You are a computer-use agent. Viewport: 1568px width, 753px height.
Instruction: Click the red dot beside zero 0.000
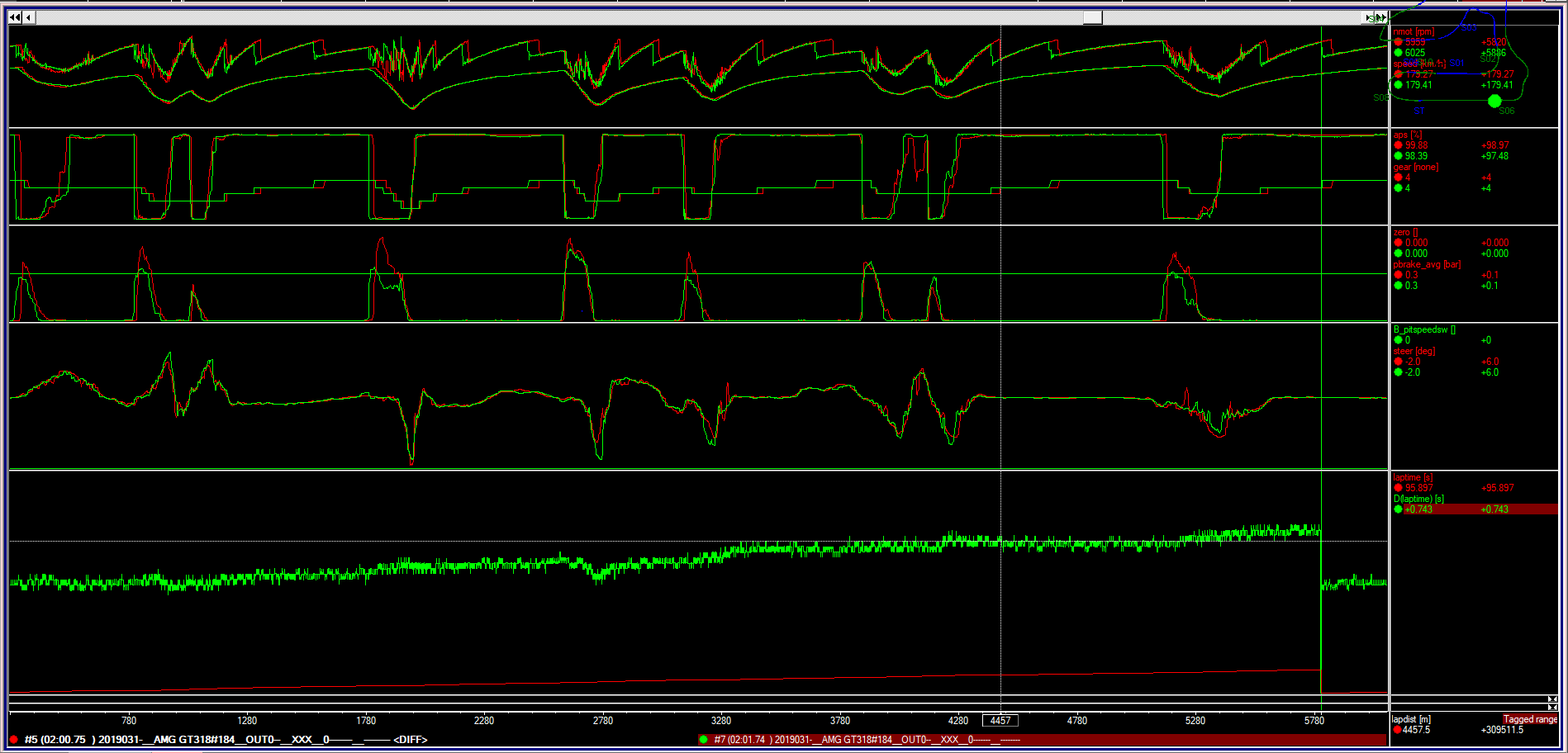point(1398,243)
